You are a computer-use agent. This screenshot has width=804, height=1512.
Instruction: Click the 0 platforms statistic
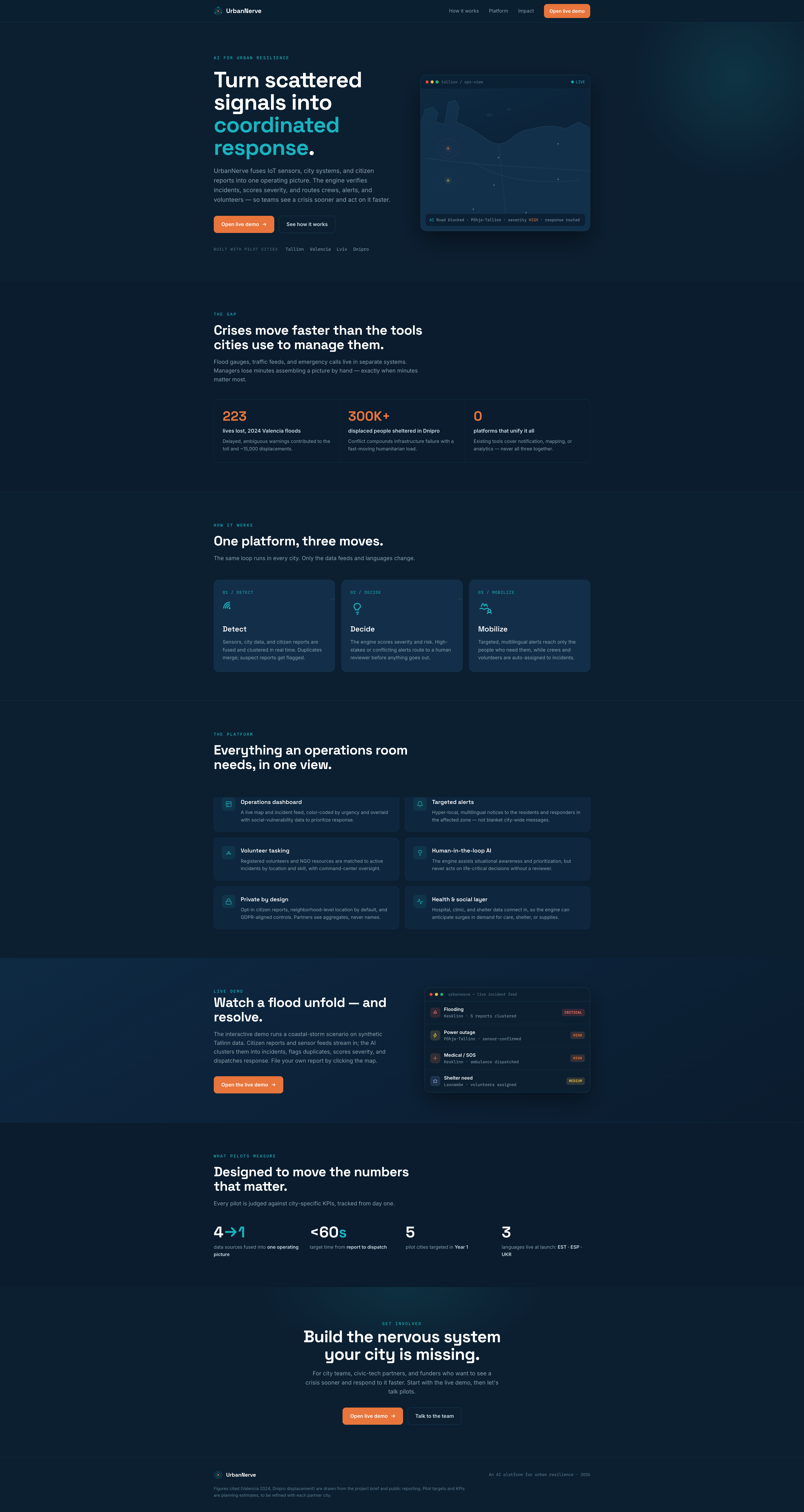tap(527, 431)
